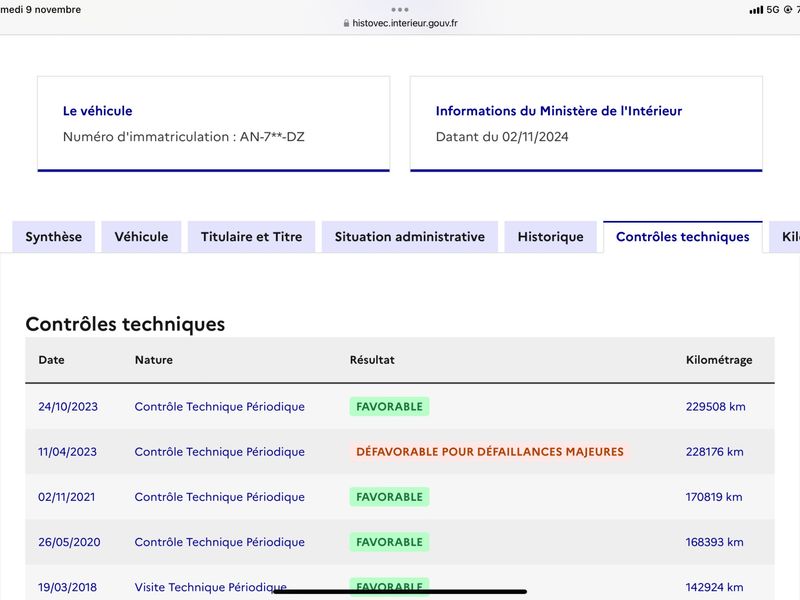The width and height of the screenshot is (800, 600).
Task: Go to the Historique tab
Action: 551,237
